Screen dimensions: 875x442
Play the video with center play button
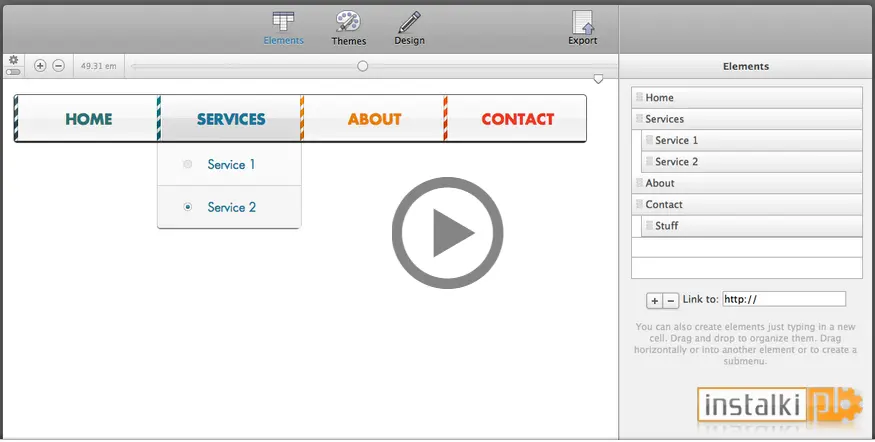448,233
